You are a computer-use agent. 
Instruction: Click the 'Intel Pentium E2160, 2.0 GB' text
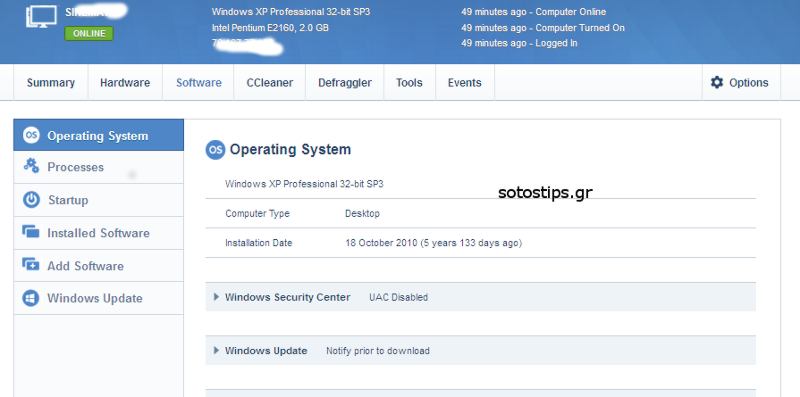[x=270, y=28]
